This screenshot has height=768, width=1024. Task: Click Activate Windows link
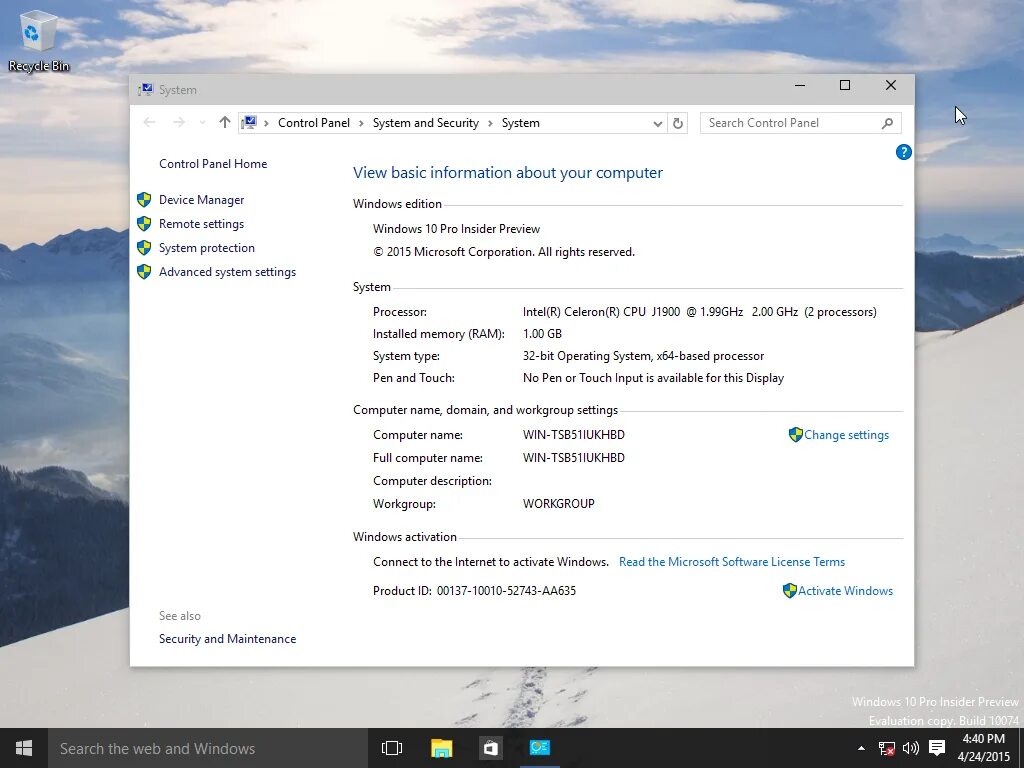pyautogui.click(x=845, y=591)
